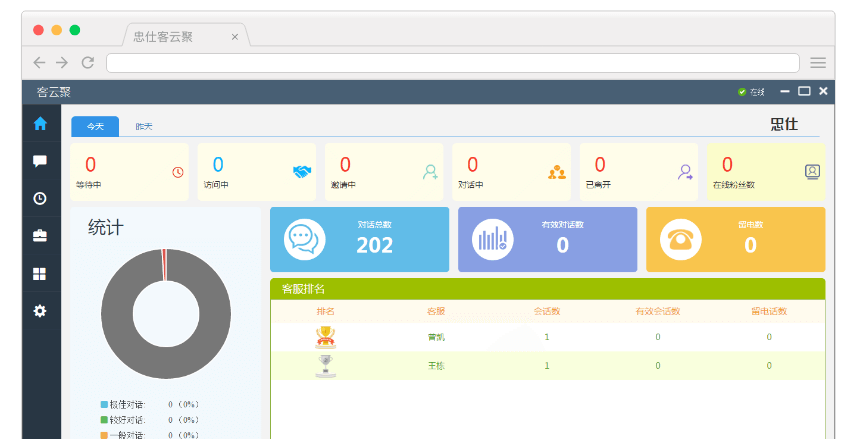This screenshot has width=856, height=439.
Task: Click the blue 极佳对话 legend swatch
Action: (103, 405)
